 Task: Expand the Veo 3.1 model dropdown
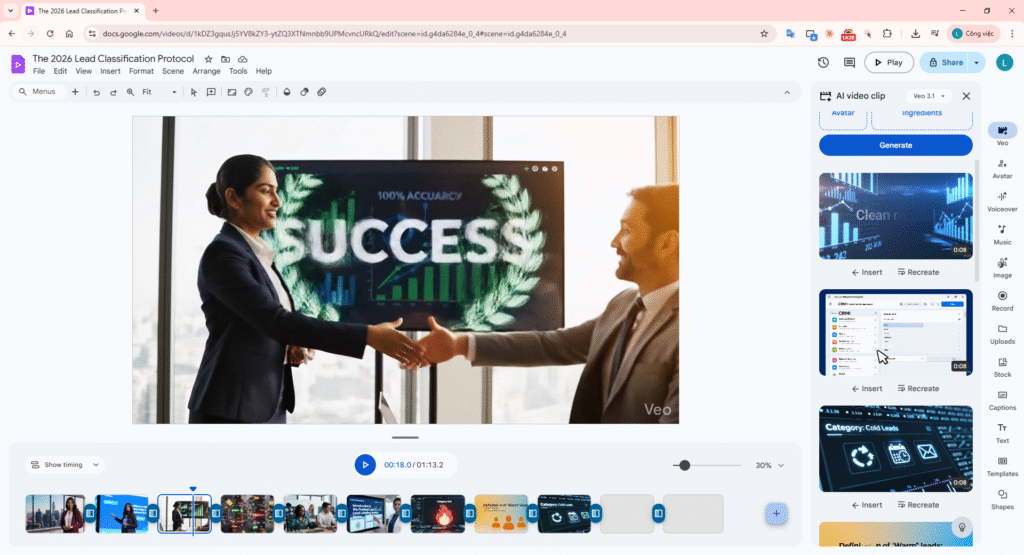(x=929, y=96)
